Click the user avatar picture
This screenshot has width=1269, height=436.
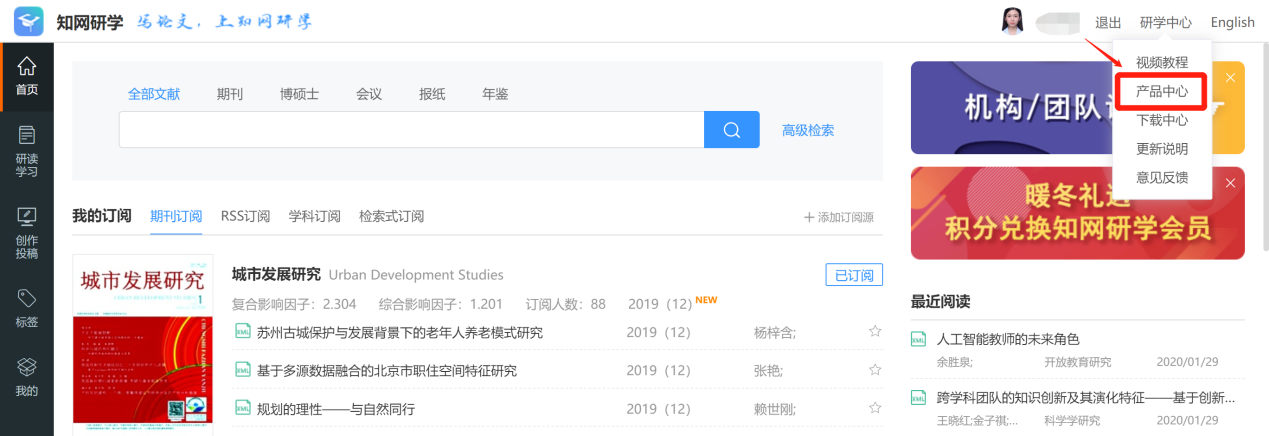coord(1013,21)
